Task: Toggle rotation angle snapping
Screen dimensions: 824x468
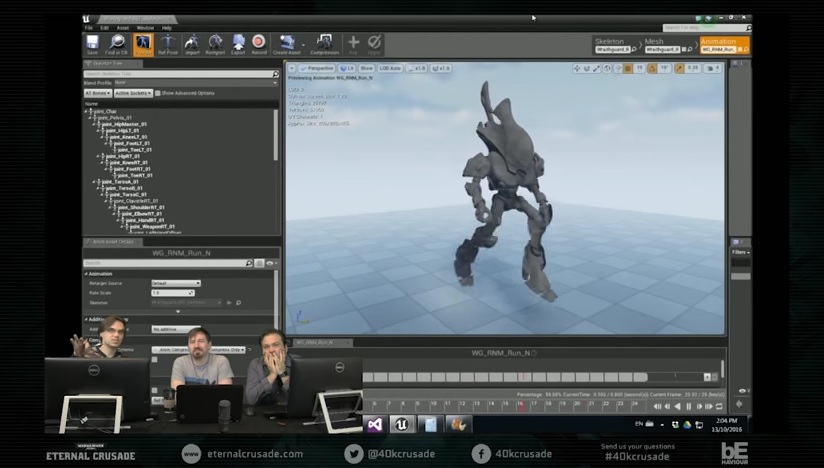Action: 652,68
